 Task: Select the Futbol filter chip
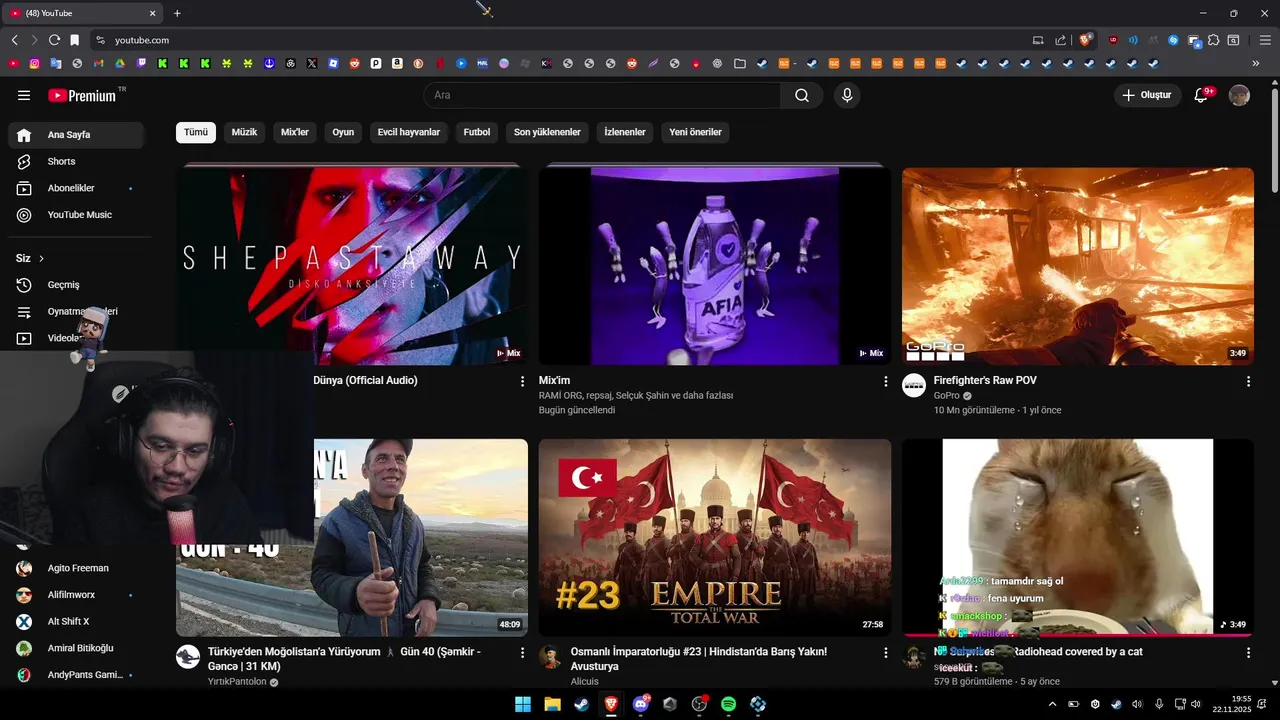pos(477,132)
